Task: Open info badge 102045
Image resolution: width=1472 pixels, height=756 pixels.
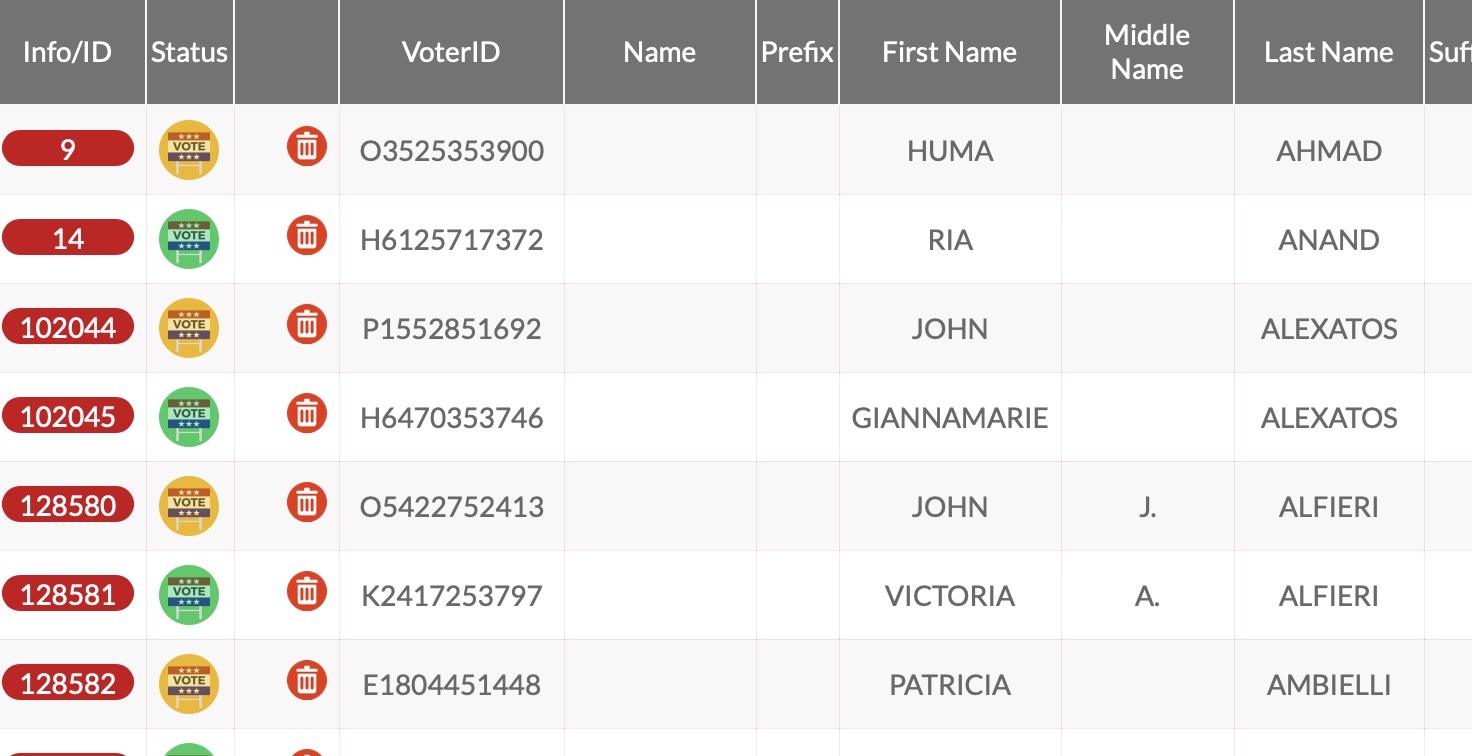Action: point(68,416)
